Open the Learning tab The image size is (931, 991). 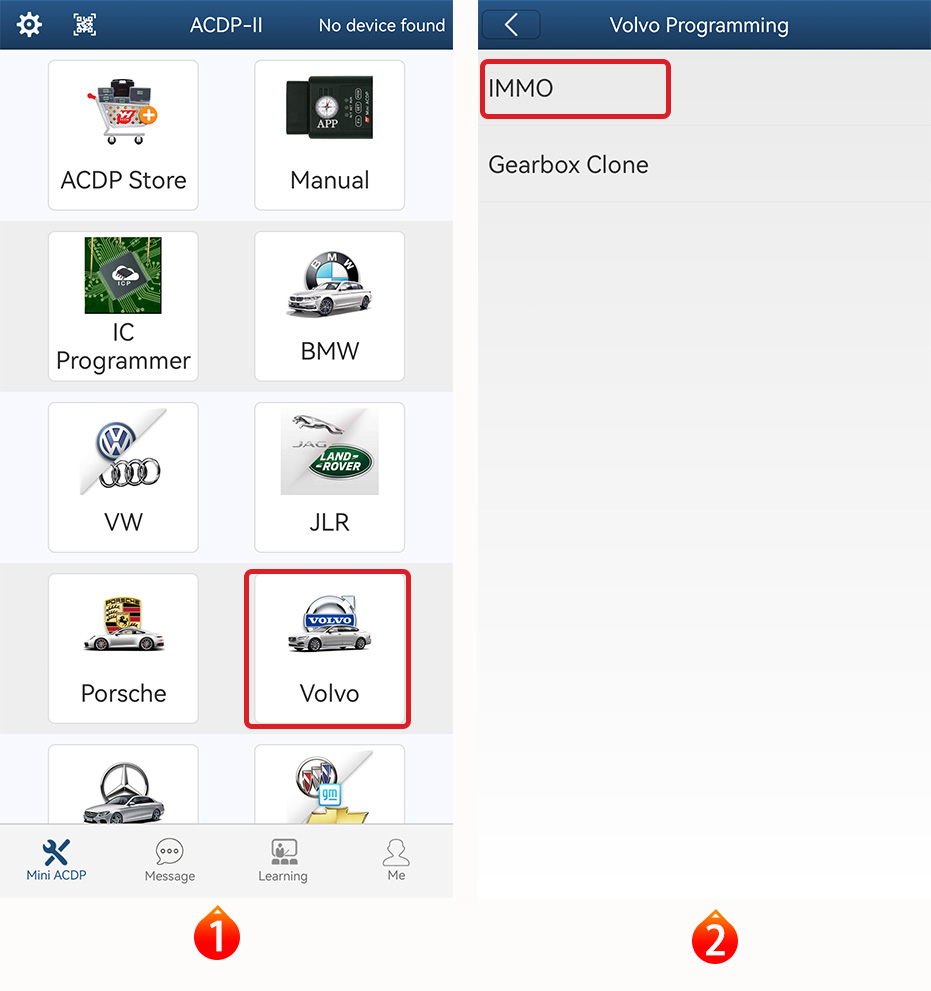(x=283, y=860)
